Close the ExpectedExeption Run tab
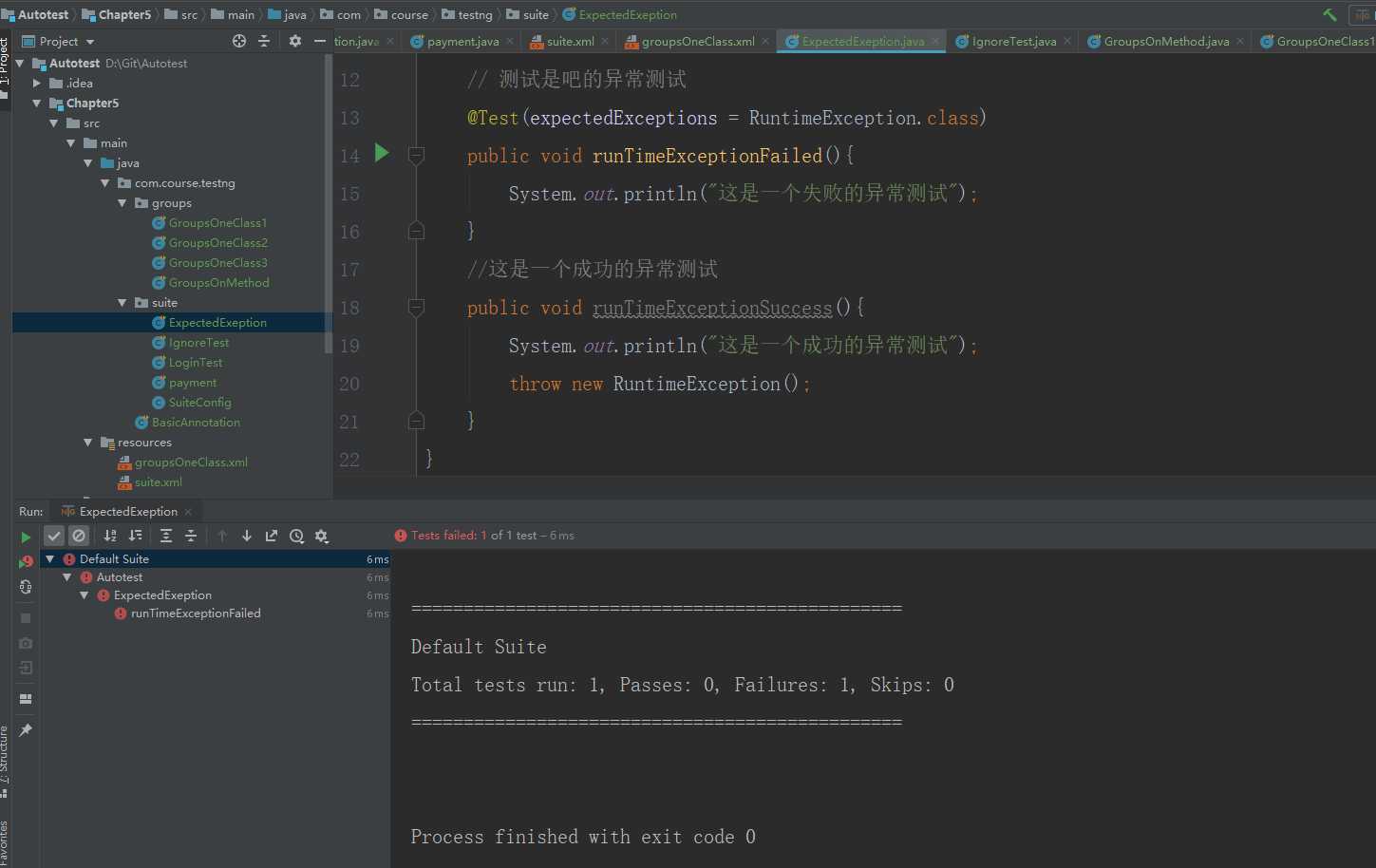The width and height of the screenshot is (1376, 868). tap(188, 511)
